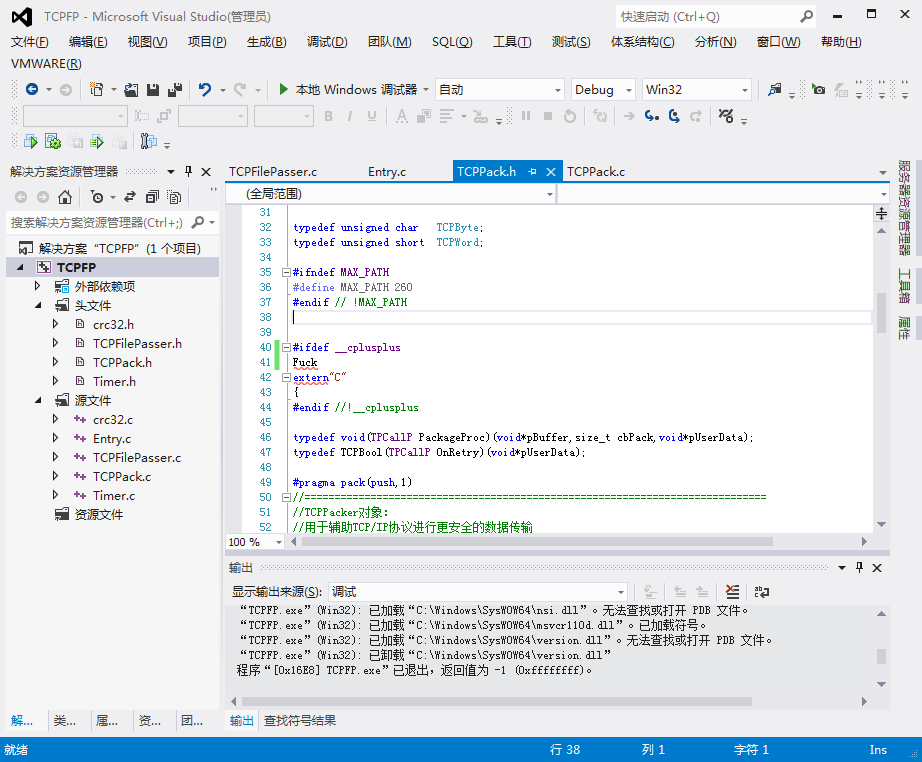Click the Step Into debug icon
Viewport: 922px width, 762px height.
point(651,116)
